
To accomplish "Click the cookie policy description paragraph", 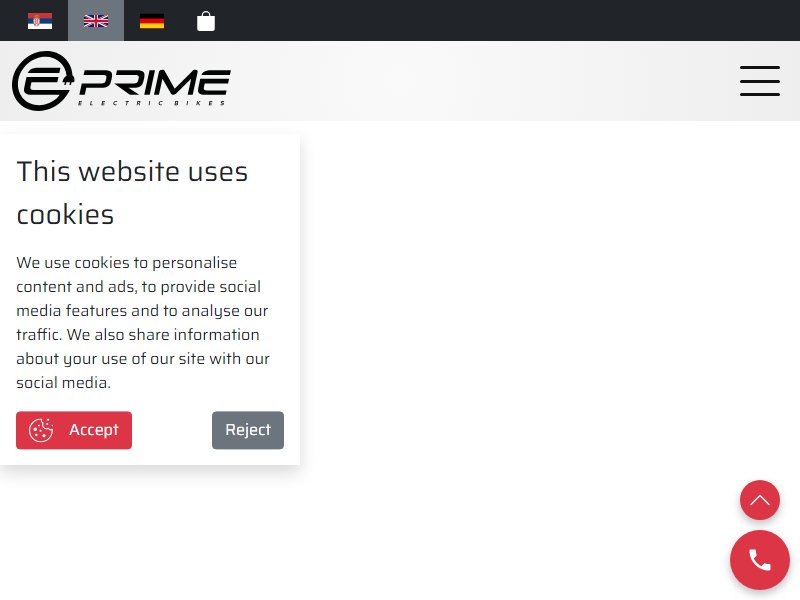I will tap(143, 322).
